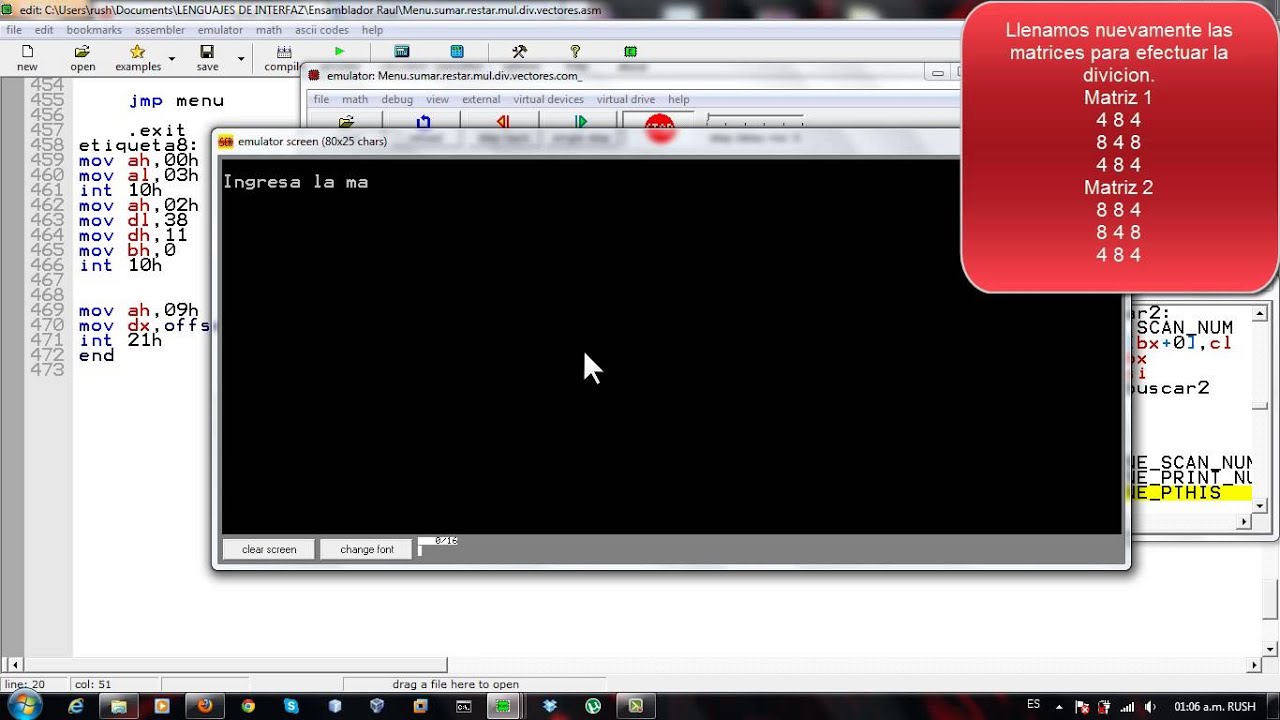Click the editor horizontal scrollbar left arrow
The image size is (1280, 720).
[x=14, y=665]
